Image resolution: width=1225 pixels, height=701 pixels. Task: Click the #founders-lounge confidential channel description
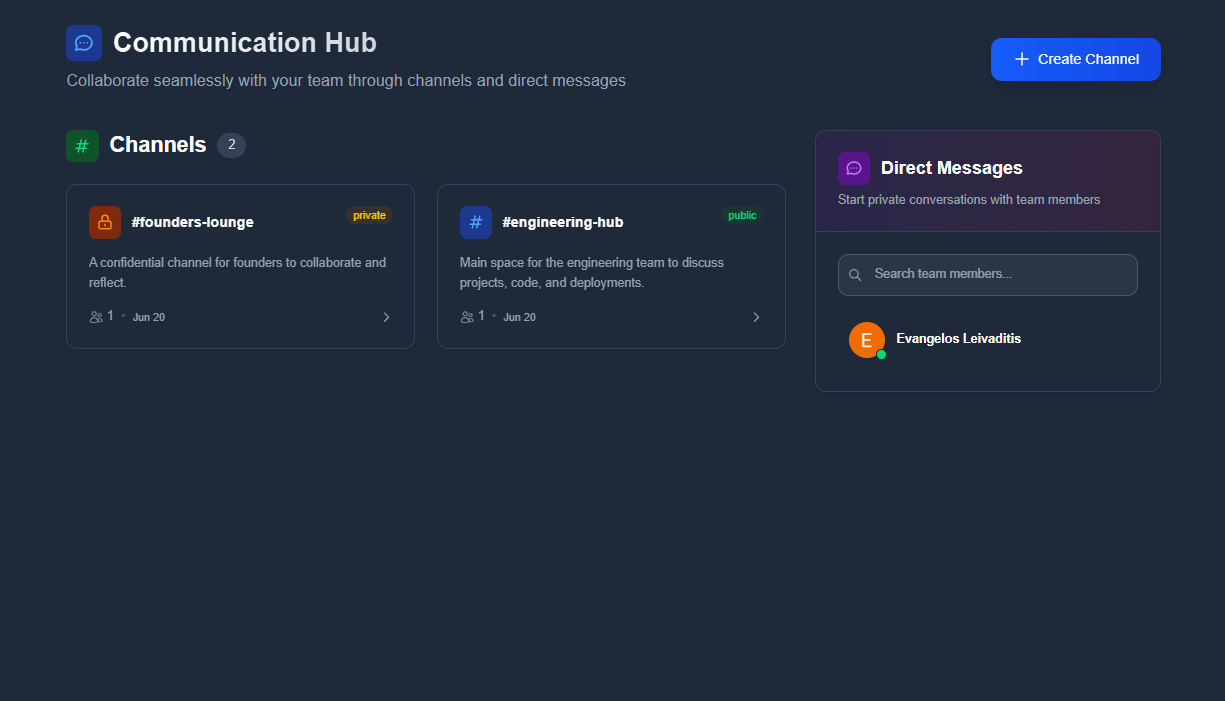tap(238, 273)
